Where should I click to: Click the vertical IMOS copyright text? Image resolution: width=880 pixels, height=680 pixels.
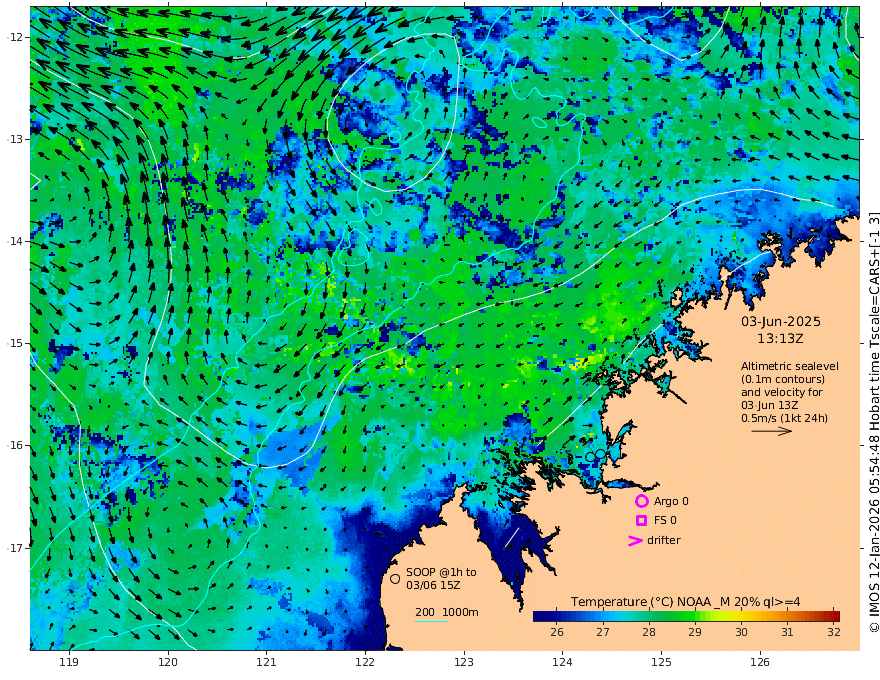pos(873,422)
